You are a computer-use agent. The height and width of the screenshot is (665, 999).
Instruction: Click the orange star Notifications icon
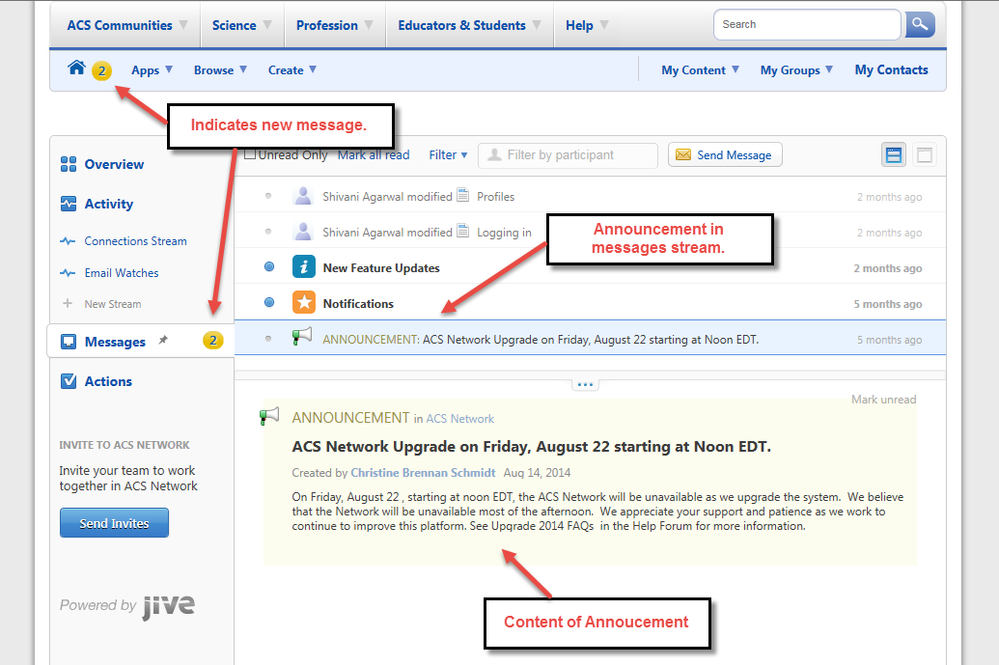(x=304, y=303)
